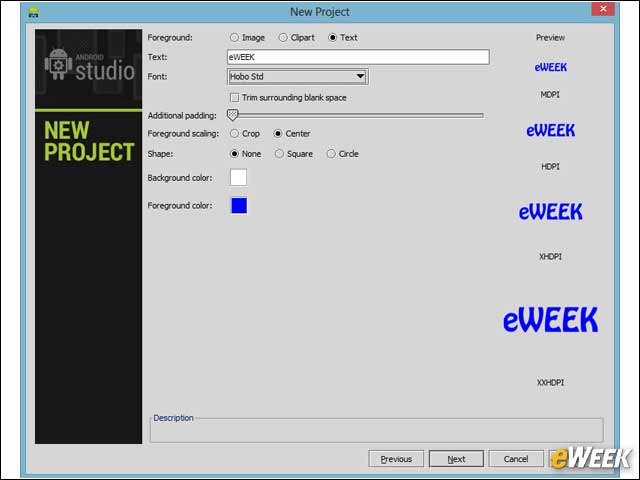
Task: Click the Next button
Action: point(456,459)
